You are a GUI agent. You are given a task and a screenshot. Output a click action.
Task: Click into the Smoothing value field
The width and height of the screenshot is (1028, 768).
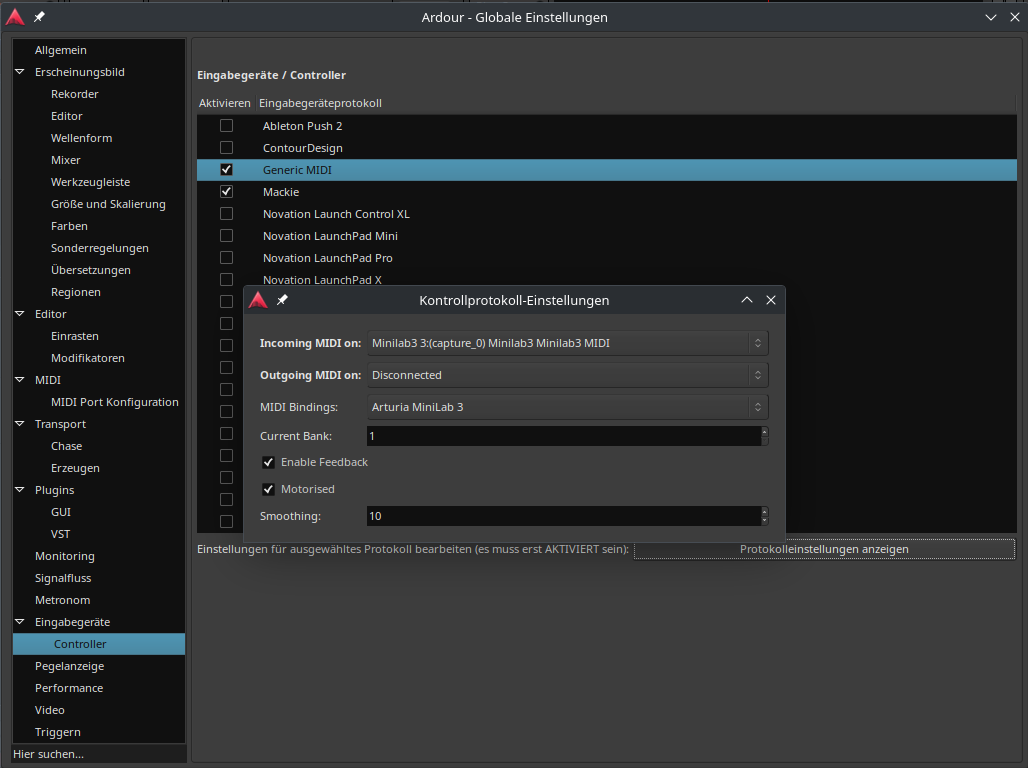click(564, 516)
